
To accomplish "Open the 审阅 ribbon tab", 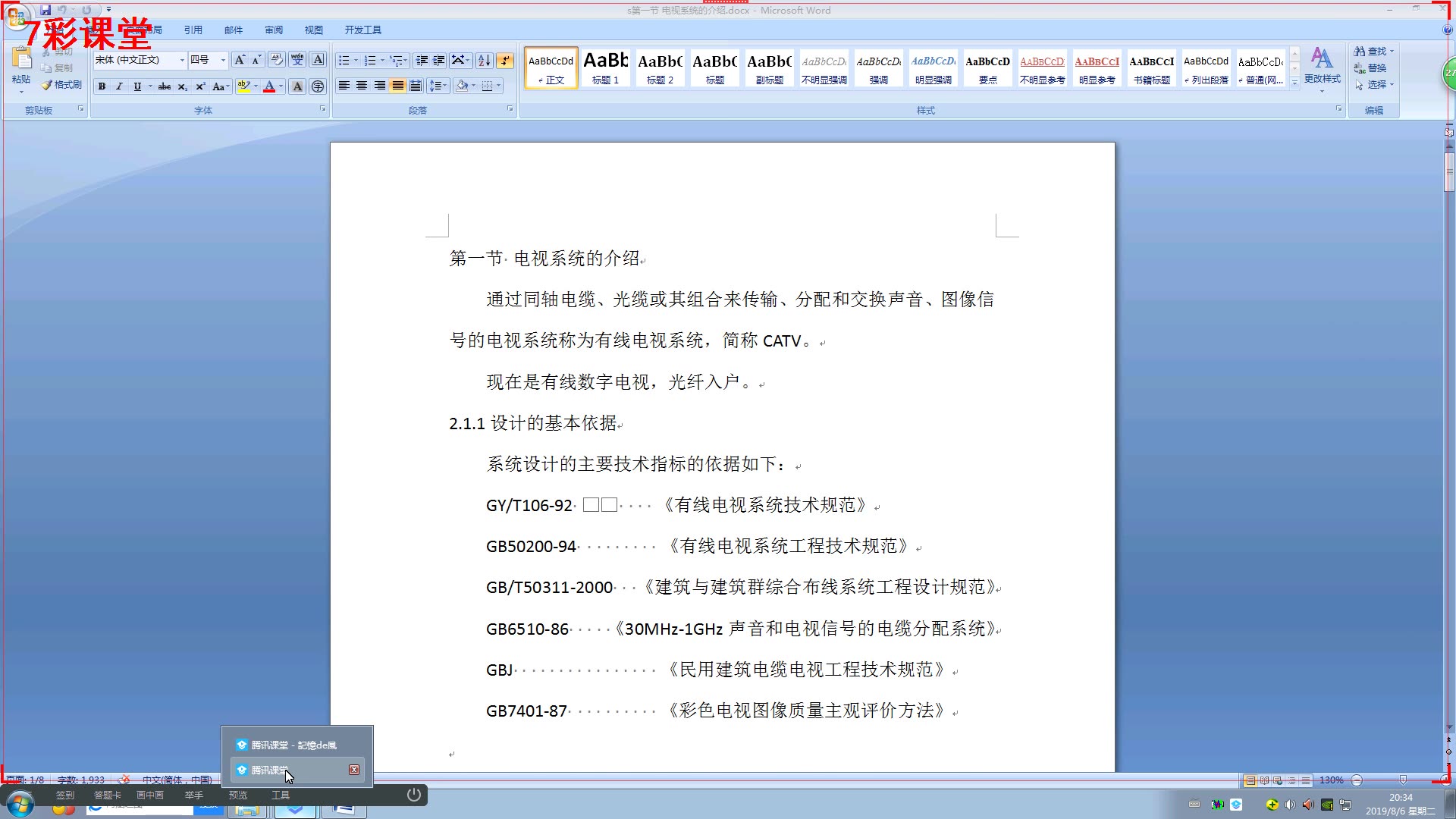I will tap(274, 30).
